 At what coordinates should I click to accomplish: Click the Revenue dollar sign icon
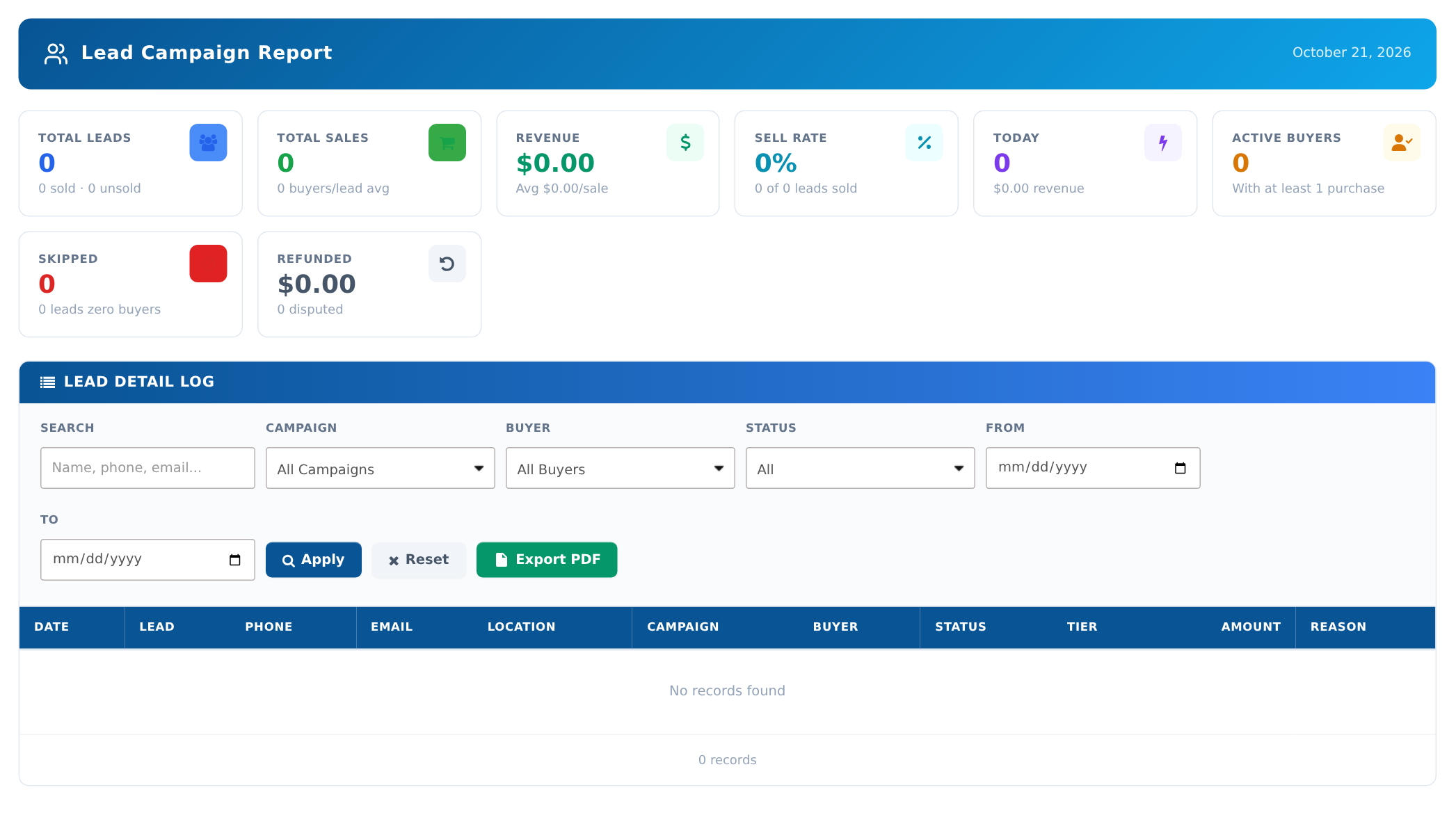685,143
